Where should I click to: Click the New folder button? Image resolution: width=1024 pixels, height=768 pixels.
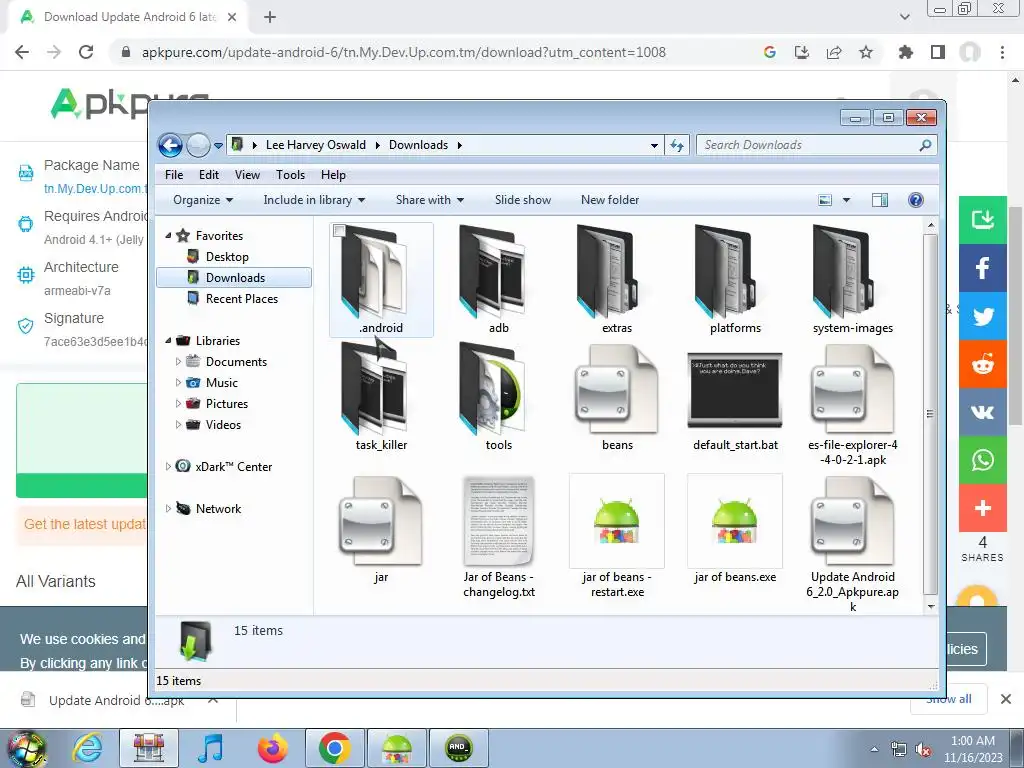point(610,200)
